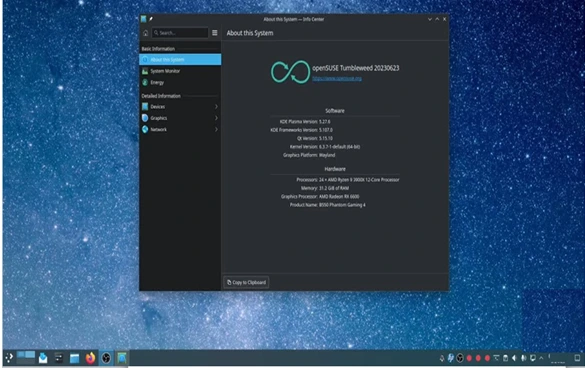585x368 pixels.
Task: Click the AMD Radeon RX 6600 graphics line
Action: 320,196
